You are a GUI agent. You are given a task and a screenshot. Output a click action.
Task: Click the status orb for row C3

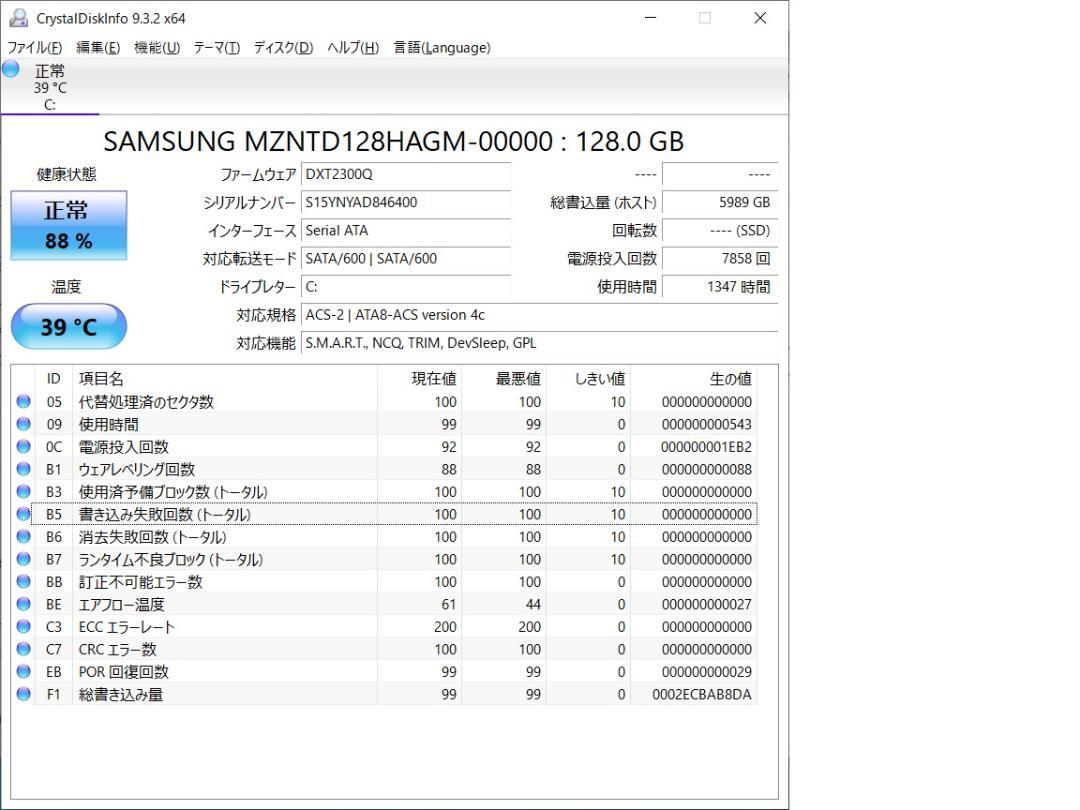coord(23,627)
